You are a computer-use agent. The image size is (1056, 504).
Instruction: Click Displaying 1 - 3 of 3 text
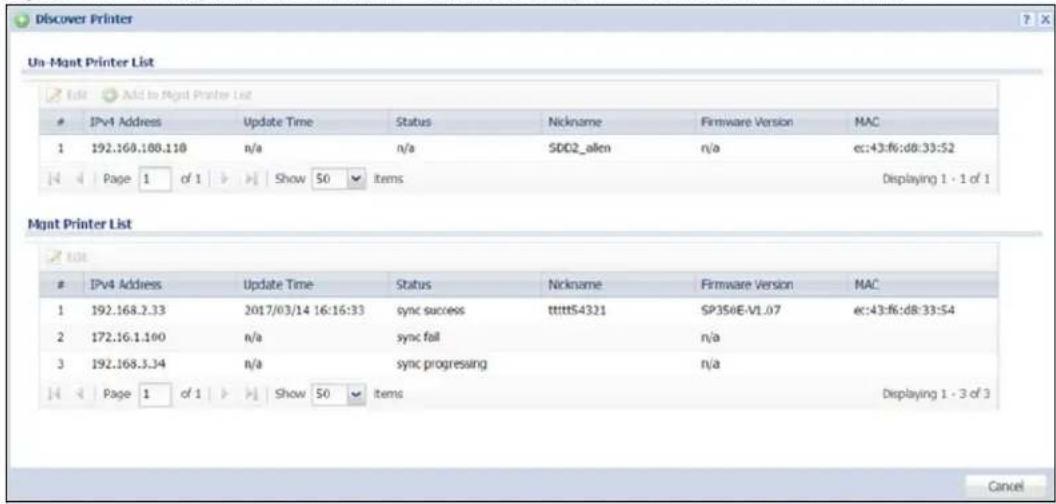point(936,393)
